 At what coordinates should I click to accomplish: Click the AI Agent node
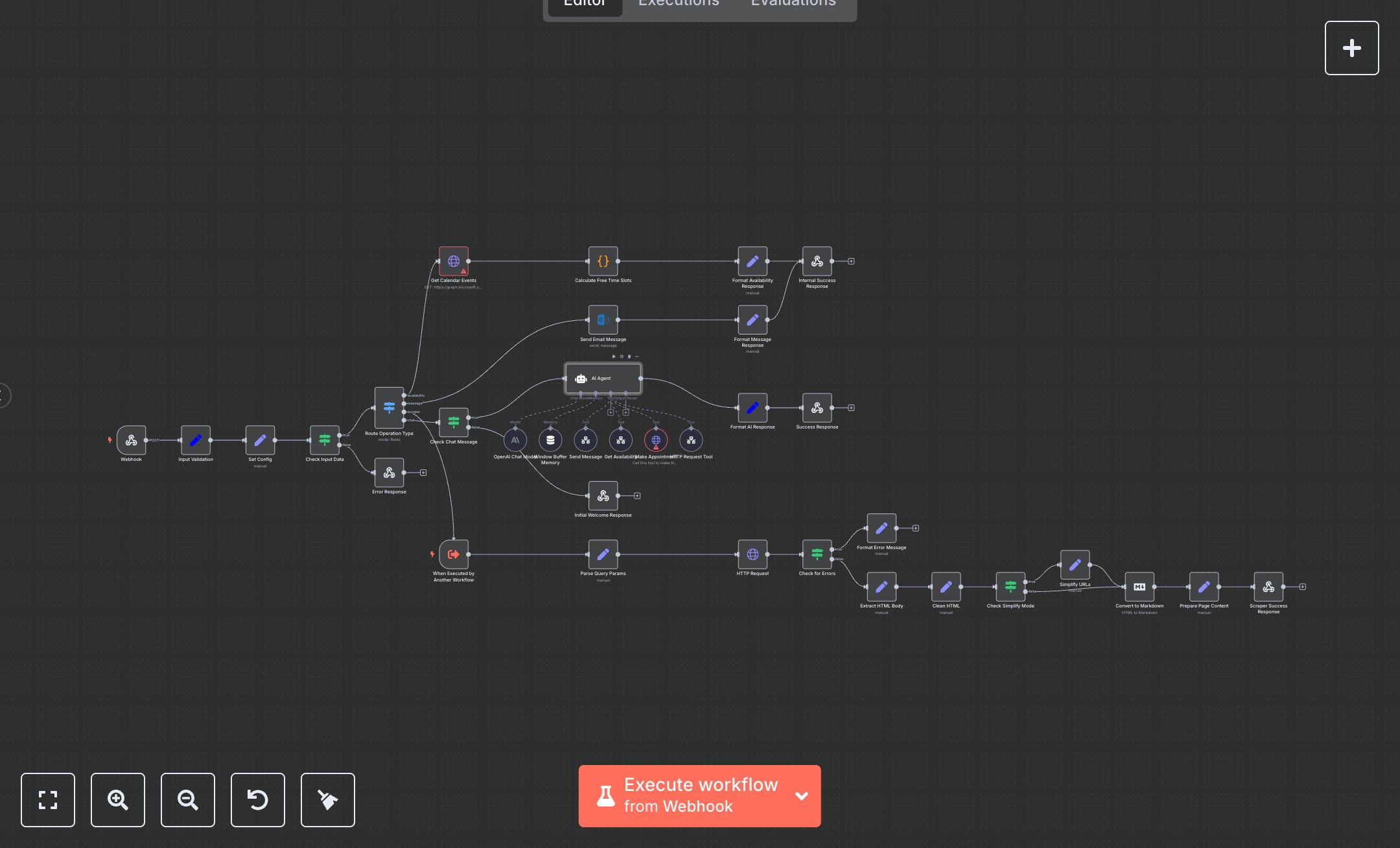tap(603, 379)
